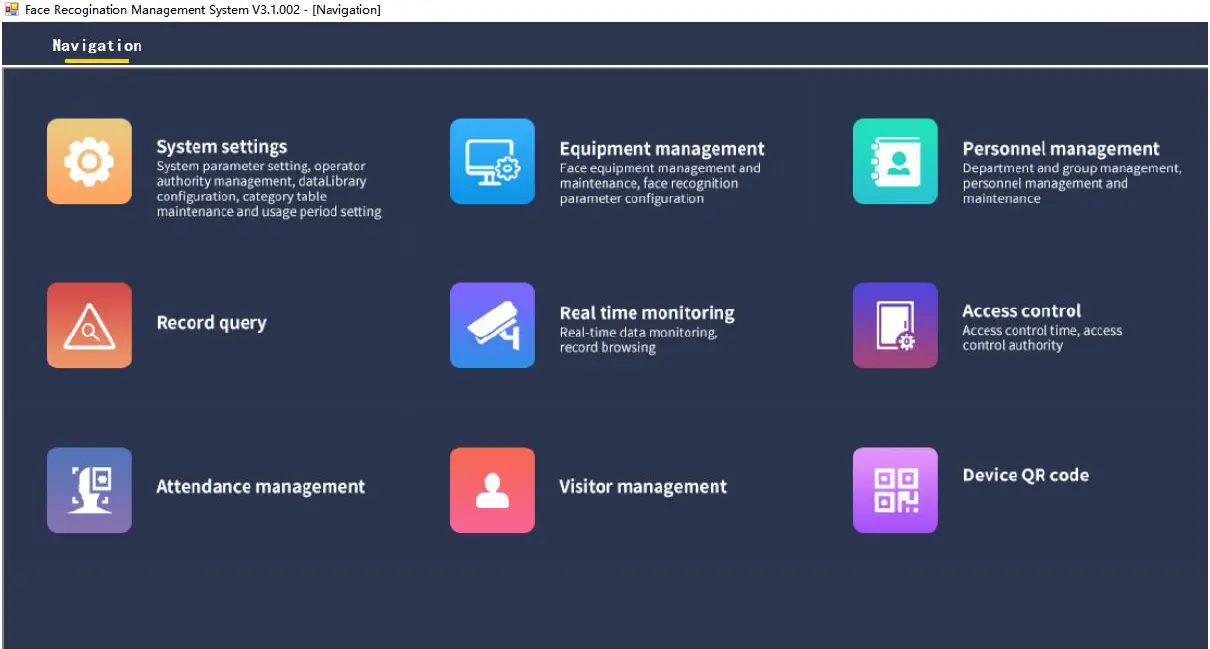The height and width of the screenshot is (649, 1210).
Task: Open the Attendance management face scan icon
Action: pyautogui.click(x=89, y=490)
